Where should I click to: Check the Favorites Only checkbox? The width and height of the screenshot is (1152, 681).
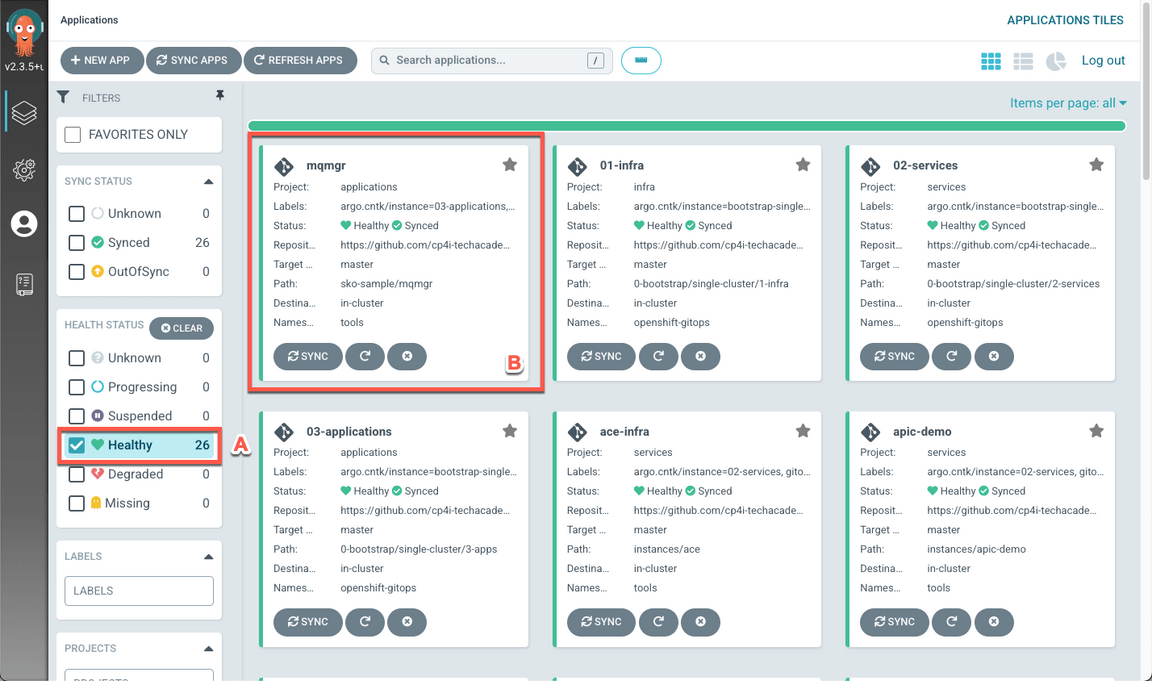coord(73,135)
